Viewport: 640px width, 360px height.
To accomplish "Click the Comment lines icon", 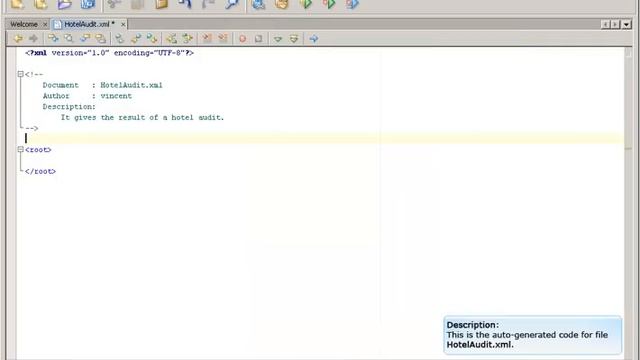I will [x=207, y=39].
